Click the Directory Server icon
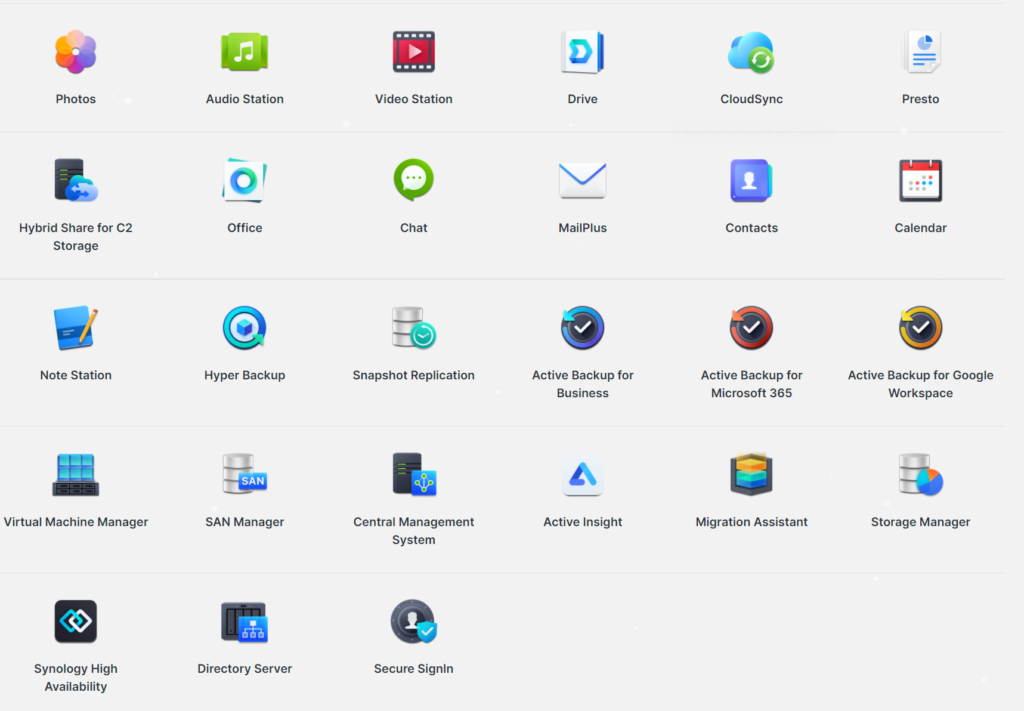This screenshot has width=1024, height=711. [244, 622]
